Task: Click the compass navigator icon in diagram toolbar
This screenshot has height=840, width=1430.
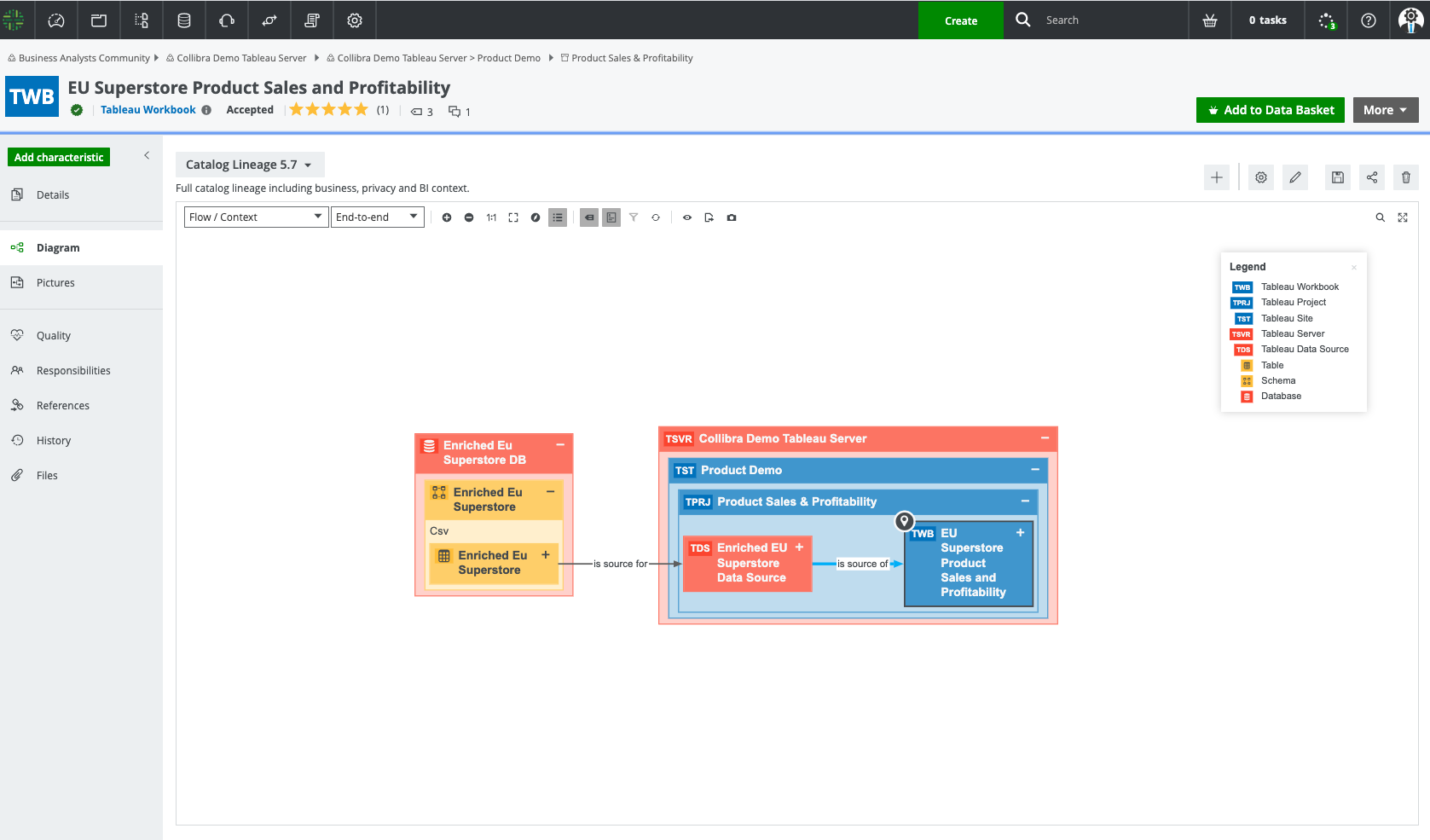Action: (x=536, y=217)
